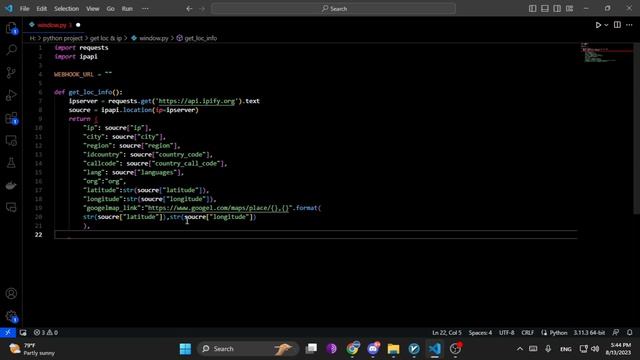This screenshot has width=640, height=360.
Task: Open weather widget 79°F Partly sunny
Action: (33, 349)
